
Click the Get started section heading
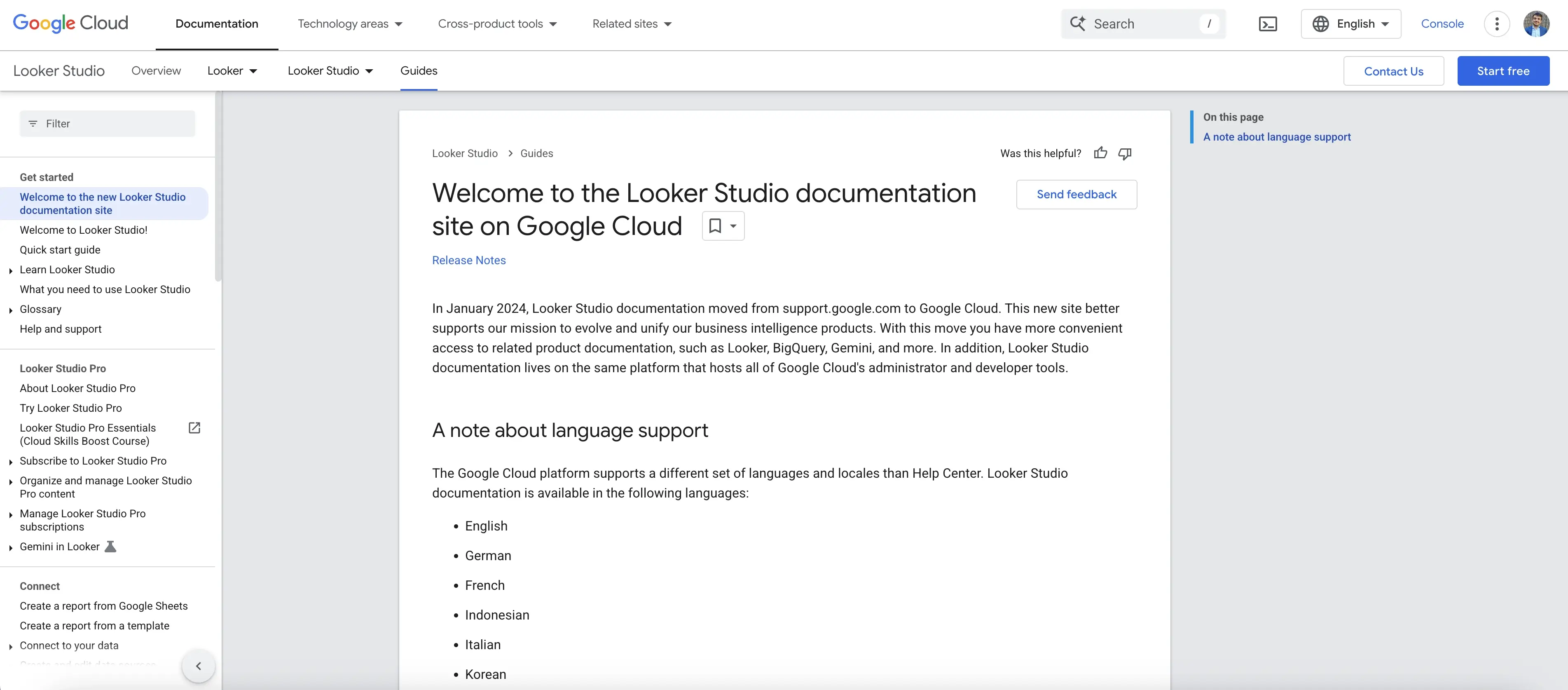click(46, 177)
